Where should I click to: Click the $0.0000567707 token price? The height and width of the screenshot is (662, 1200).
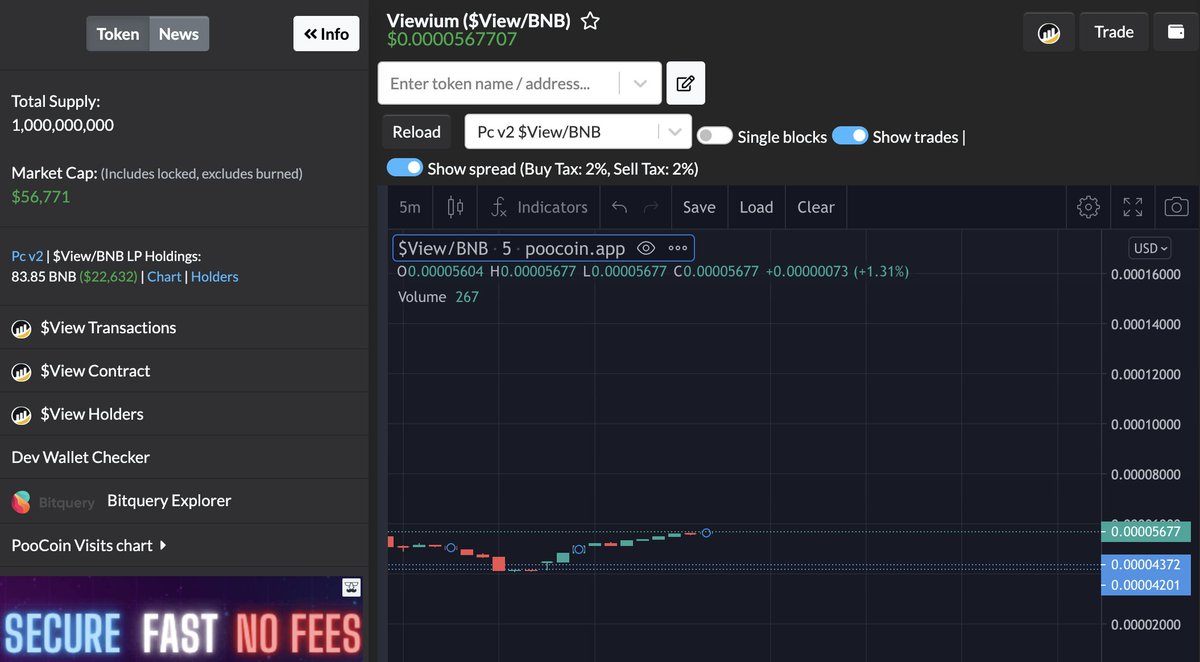pyautogui.click(x=452, y=40)
